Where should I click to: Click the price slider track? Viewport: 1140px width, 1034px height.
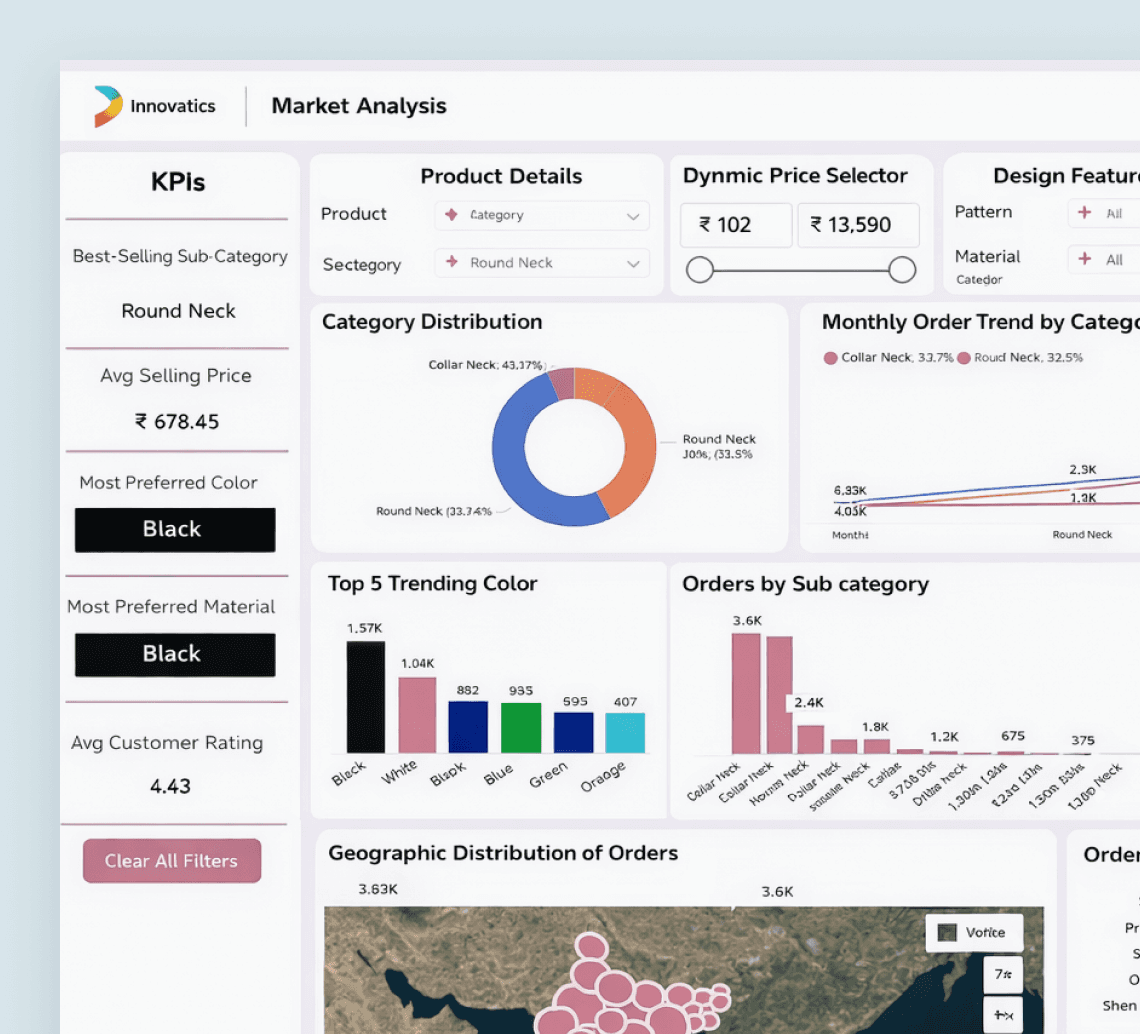[800, 270]
